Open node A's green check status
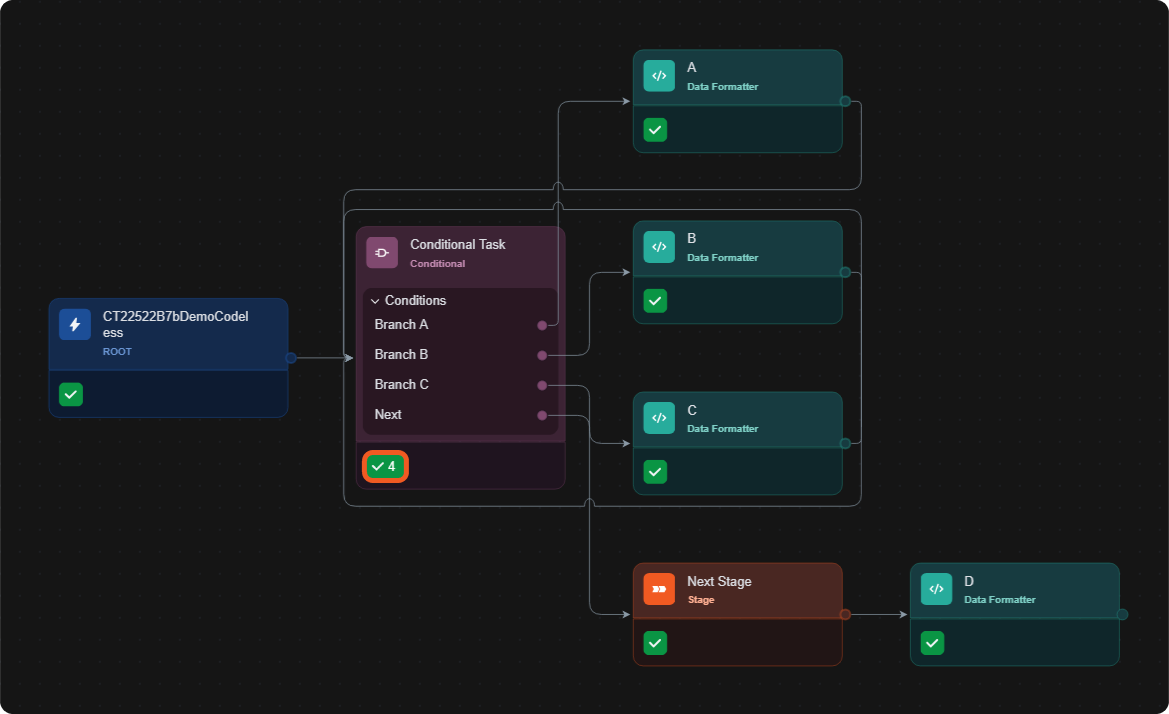 pyautogui.click(x=655, y=130)
